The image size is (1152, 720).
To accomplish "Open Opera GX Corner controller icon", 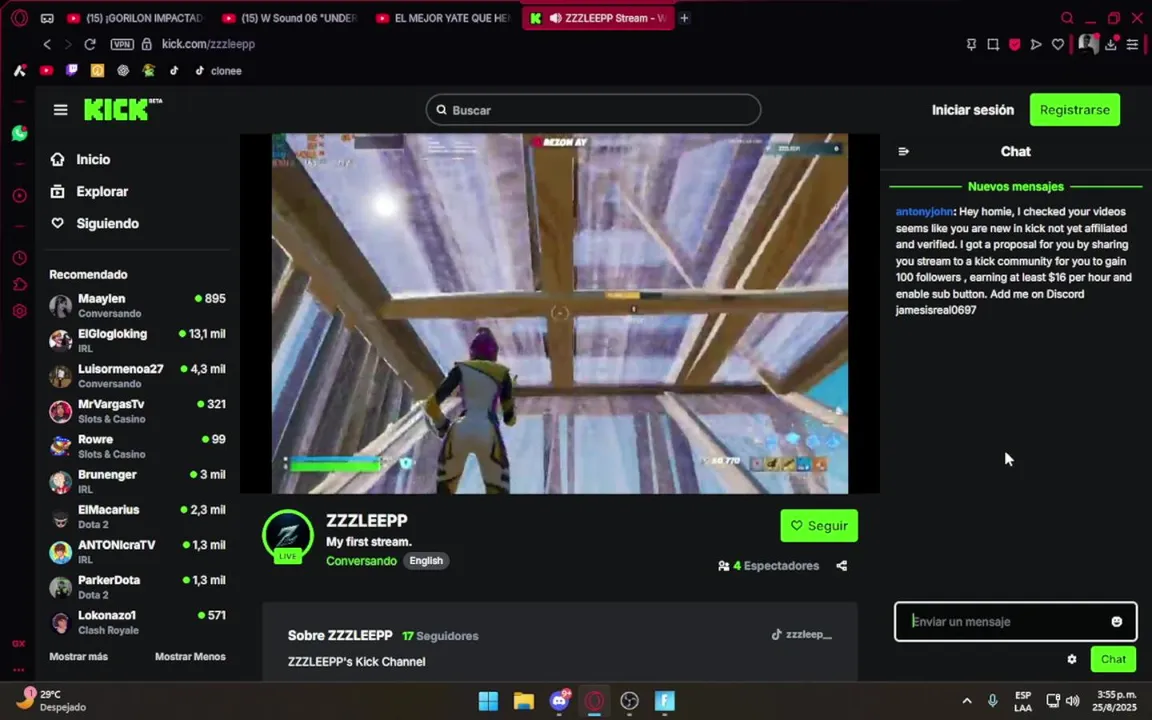I will pyautogui.click(x=47, y=18).
